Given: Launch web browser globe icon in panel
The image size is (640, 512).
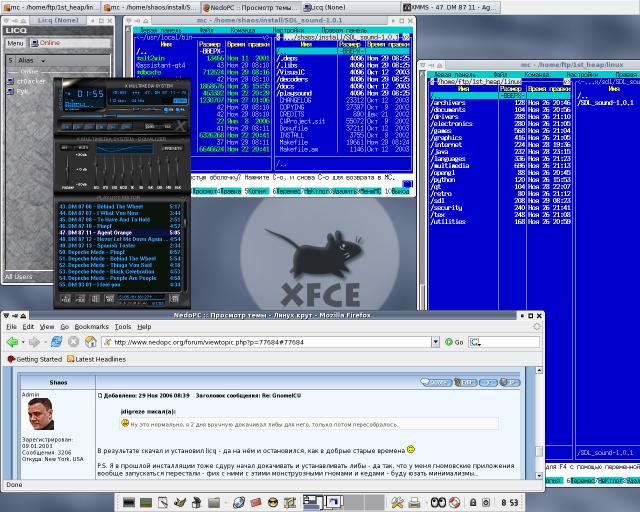Looking at the screenshot, I should click(x=239, y=502).
